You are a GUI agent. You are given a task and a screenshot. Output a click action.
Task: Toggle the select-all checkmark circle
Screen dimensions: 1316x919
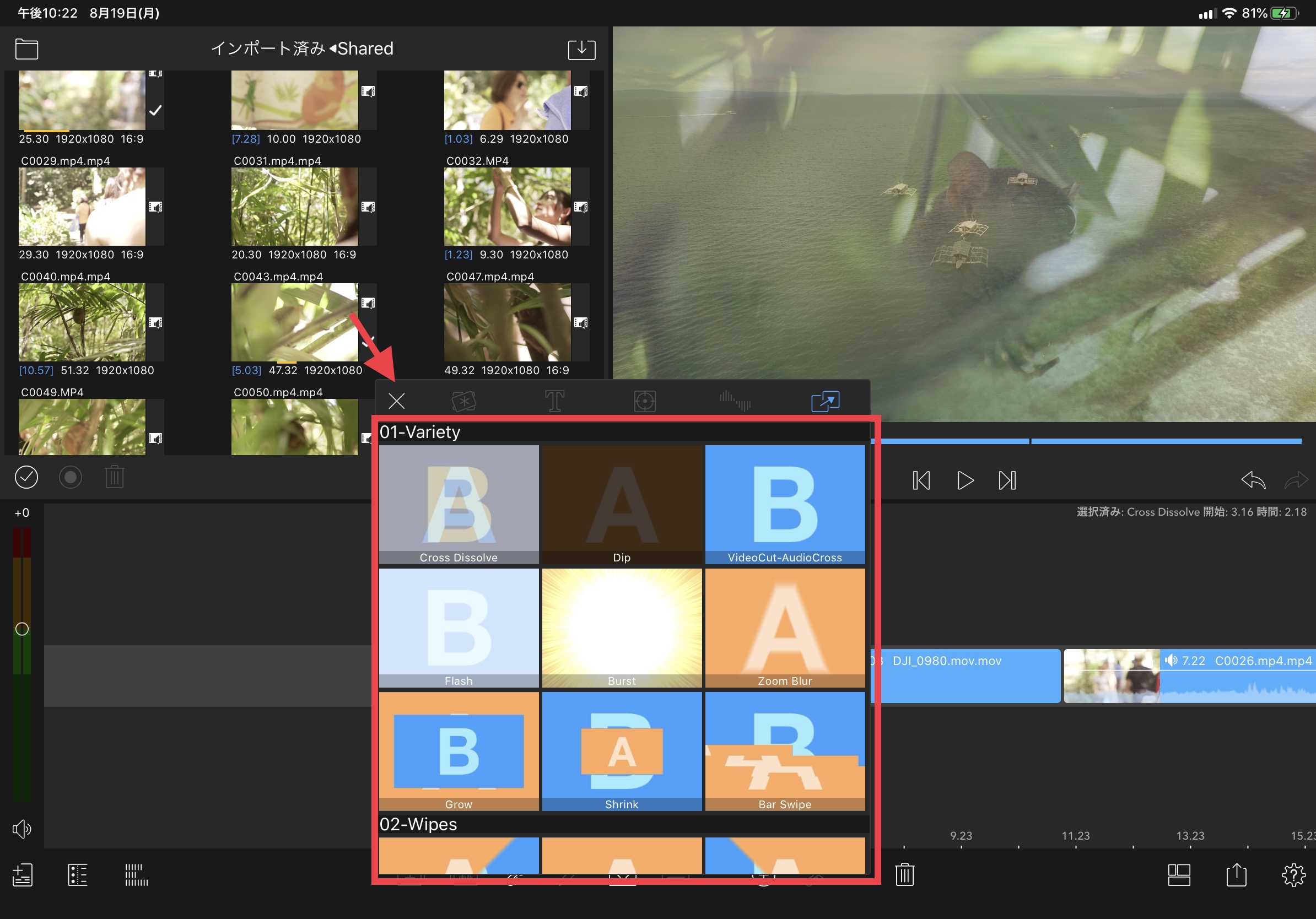(26, 477)
